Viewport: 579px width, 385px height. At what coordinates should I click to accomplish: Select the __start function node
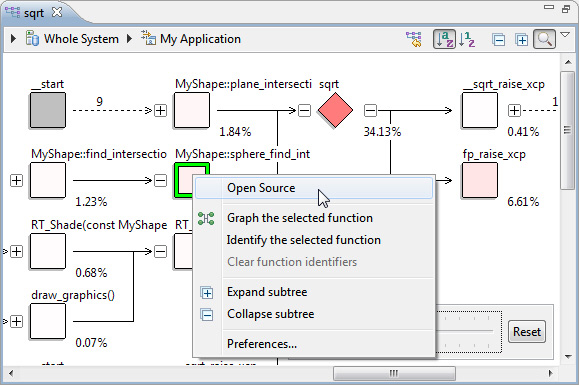pyautogui.click(x=48, y=110)
